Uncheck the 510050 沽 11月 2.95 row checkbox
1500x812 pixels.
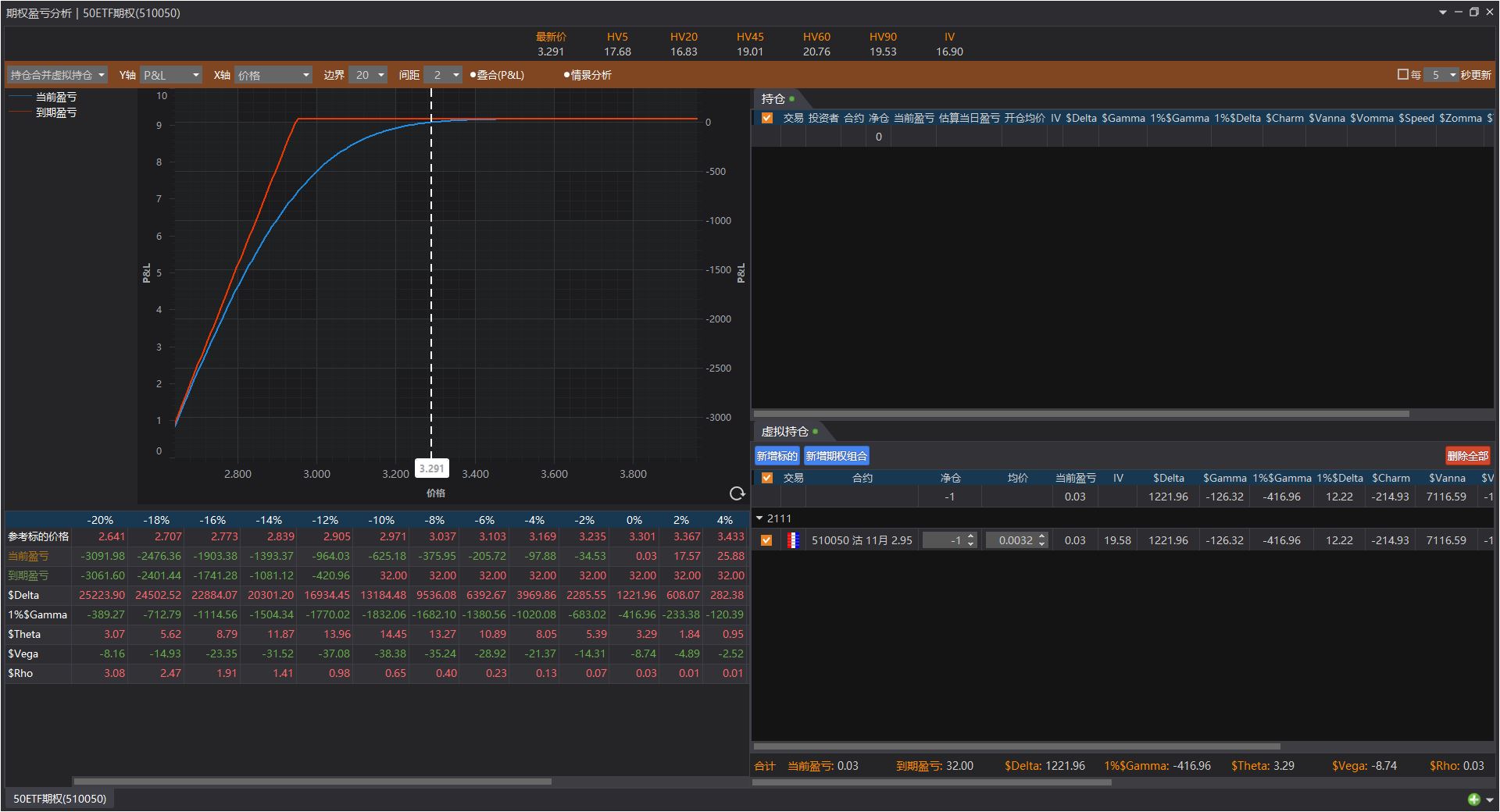[x=766, y=540]
